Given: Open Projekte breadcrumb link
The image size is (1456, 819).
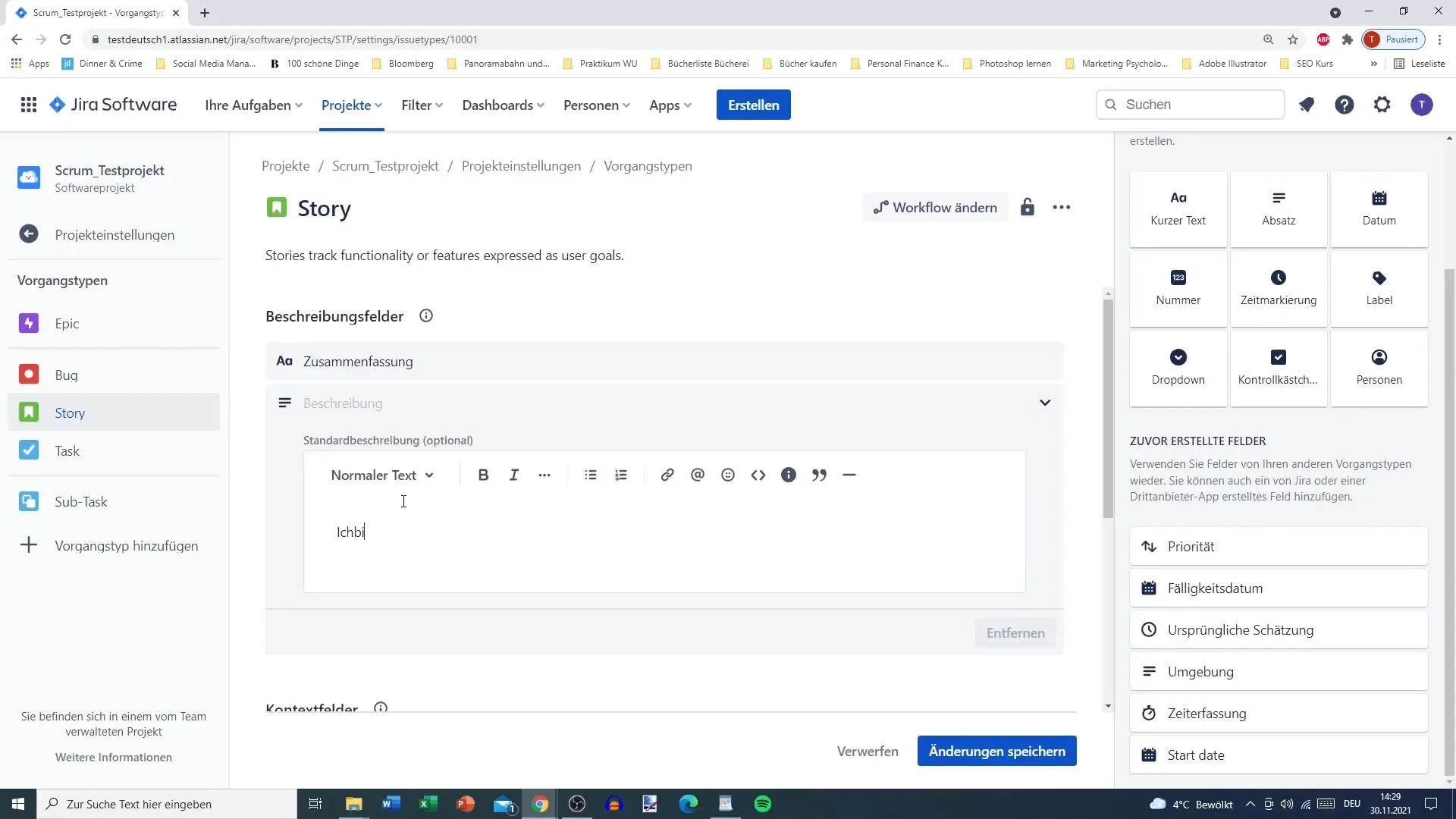Looking at the screenshot, I should [286, 165].
